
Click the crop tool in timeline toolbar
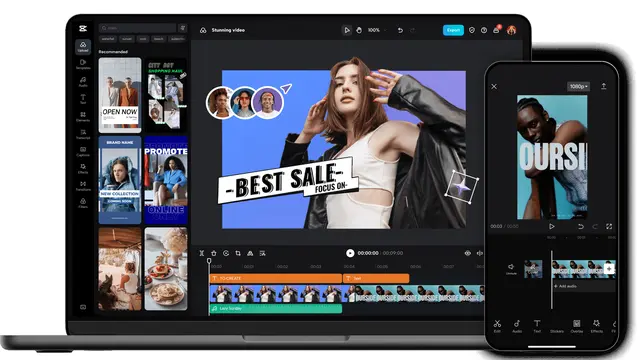[238, 253]
